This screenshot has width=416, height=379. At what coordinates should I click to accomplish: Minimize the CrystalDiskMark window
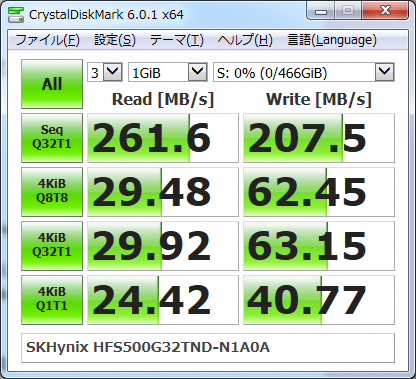pos(320,11)
